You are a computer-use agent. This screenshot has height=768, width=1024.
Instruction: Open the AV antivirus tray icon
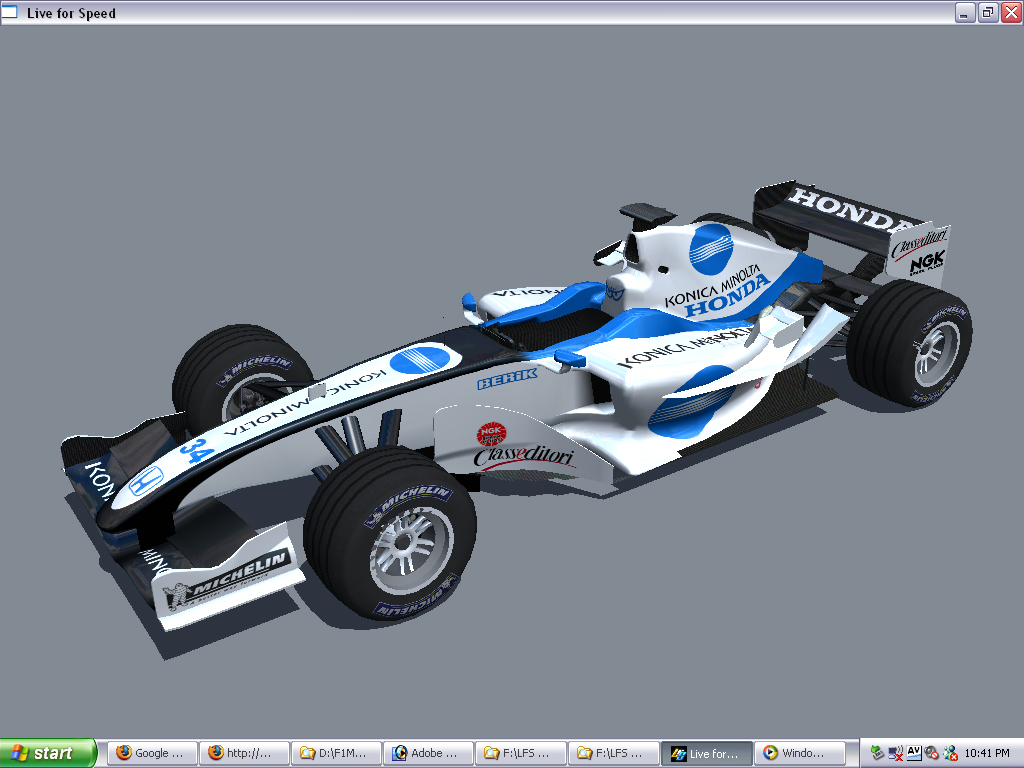click(914, 752)
